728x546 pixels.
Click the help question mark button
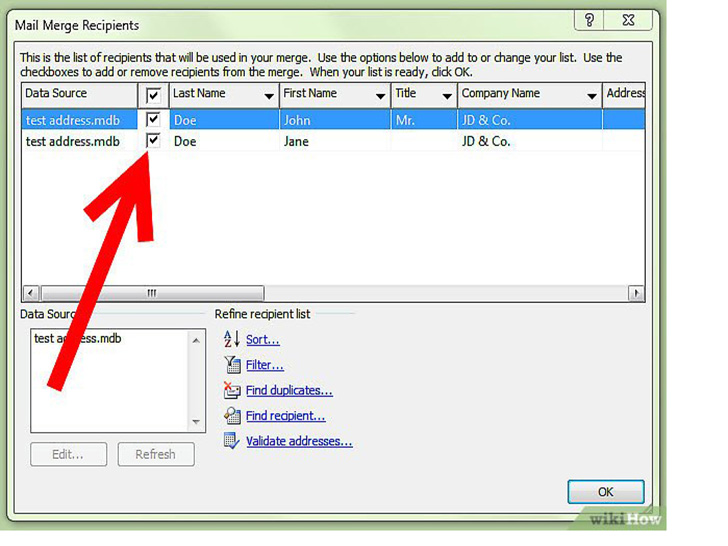click(589, 20)
